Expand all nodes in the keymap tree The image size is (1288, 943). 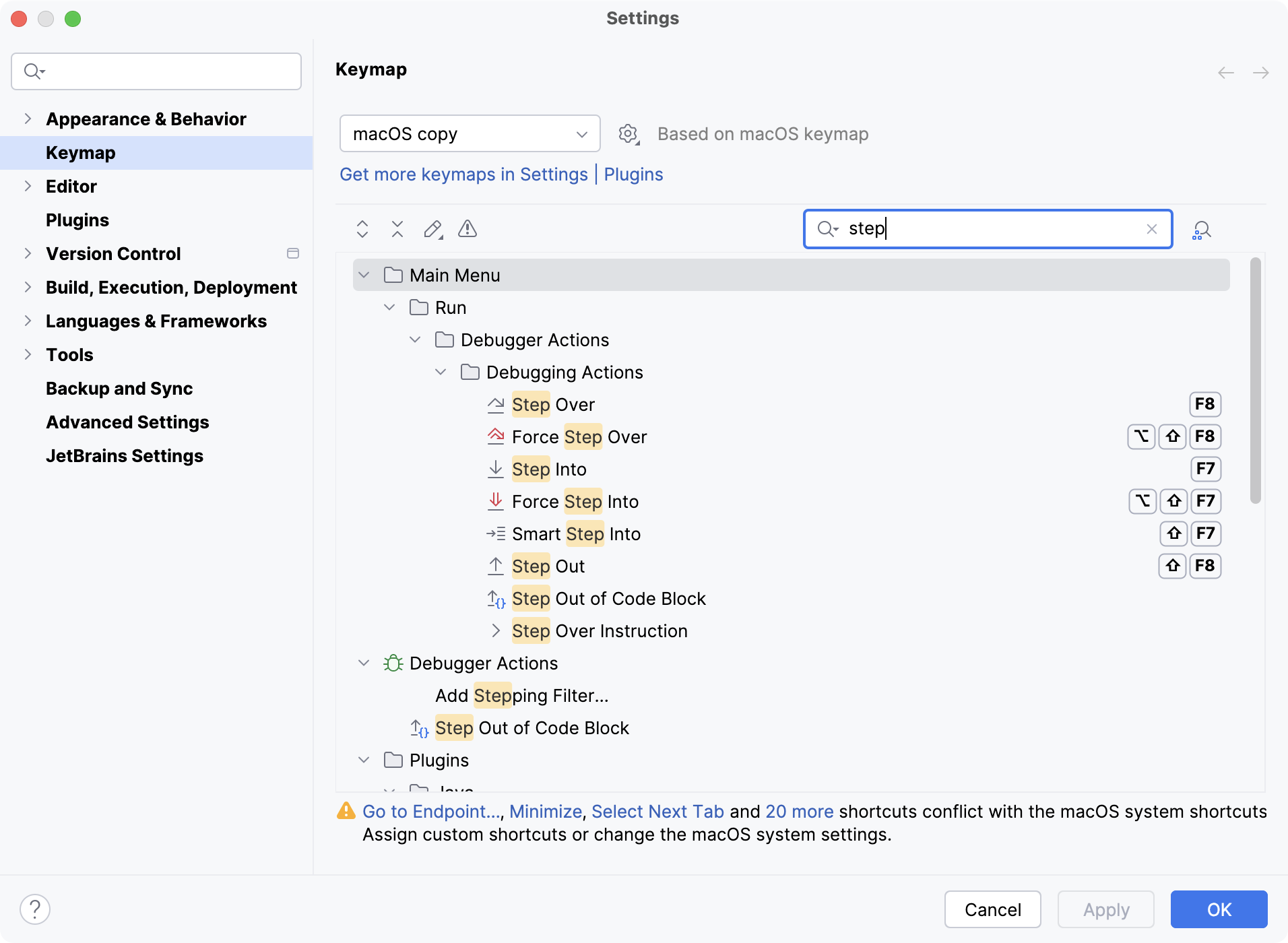tap(362, 229)
